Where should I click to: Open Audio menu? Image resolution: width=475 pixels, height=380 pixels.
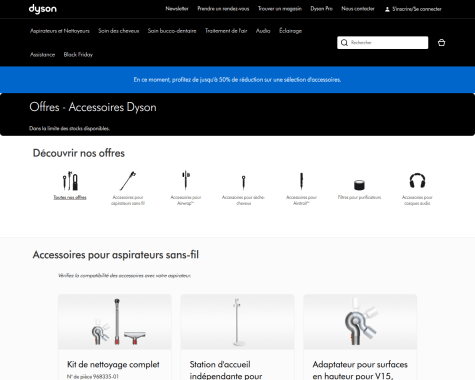click(x=263, y=31)
